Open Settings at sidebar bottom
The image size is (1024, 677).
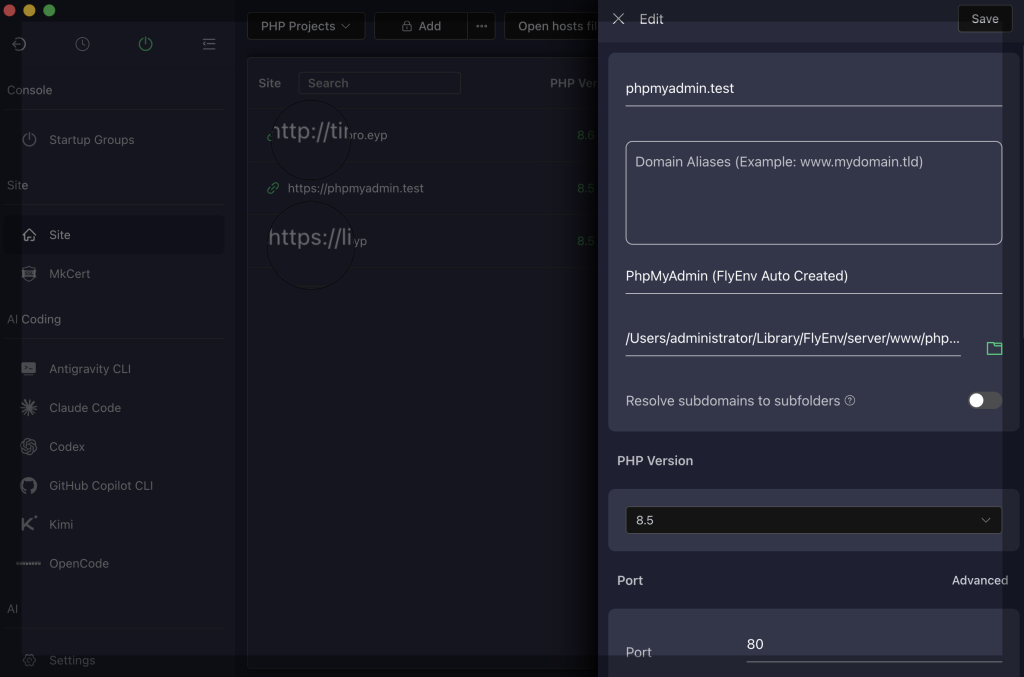114,661
